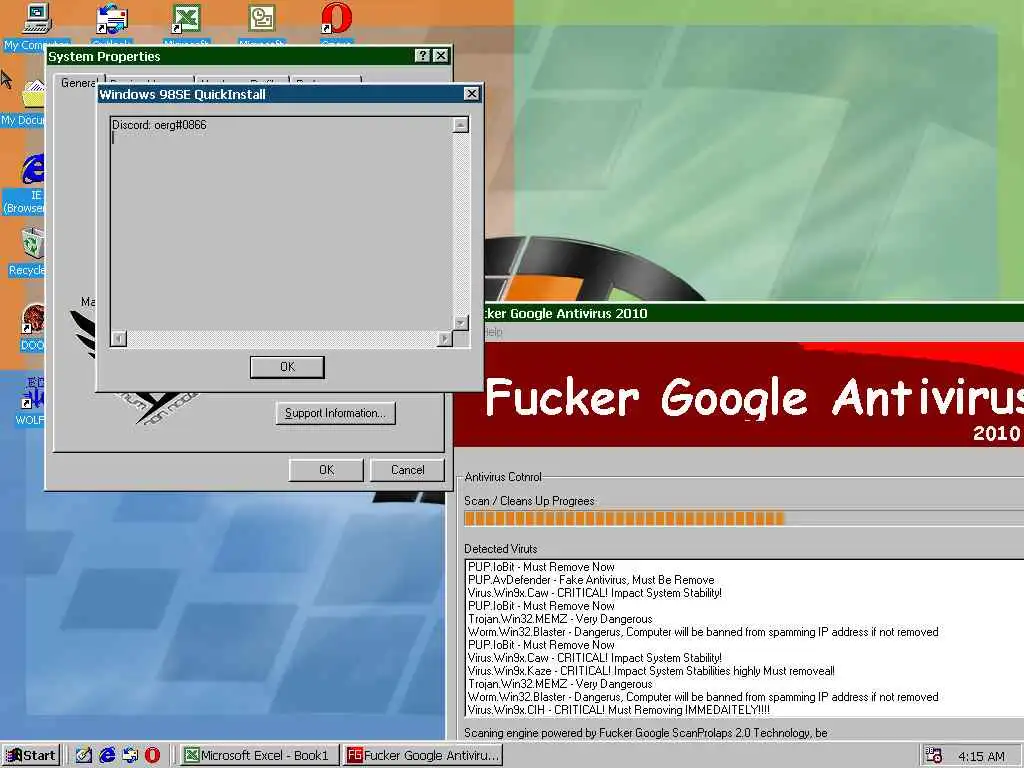Click OK button in System Properties

click(327, 470)
